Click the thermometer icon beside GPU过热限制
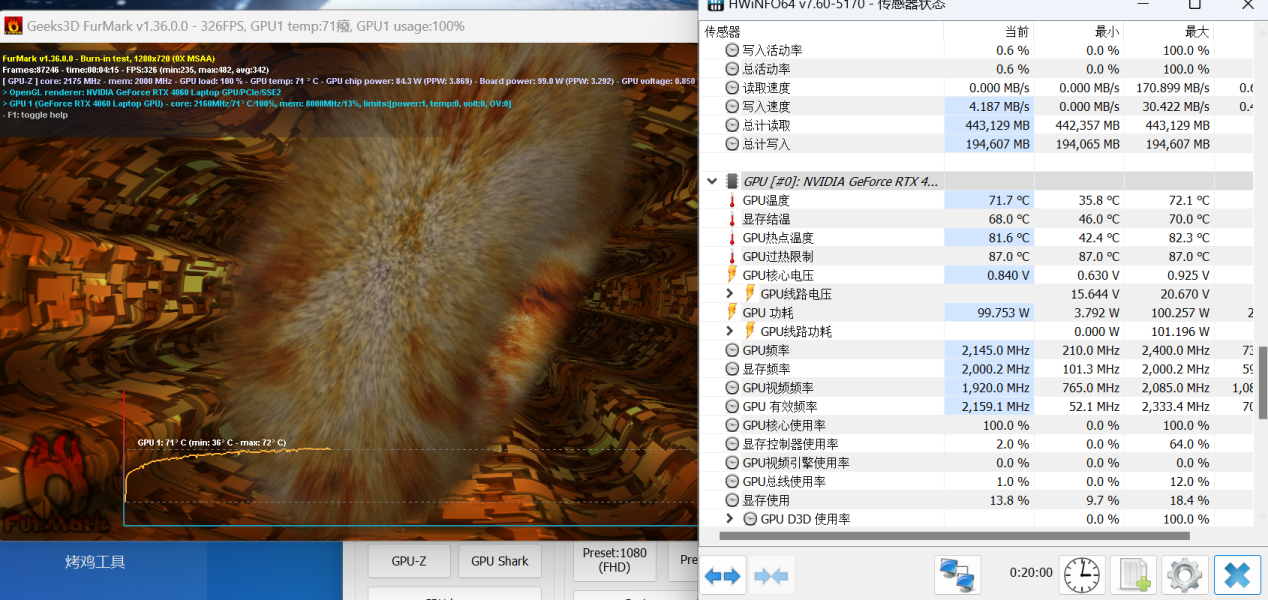Viewport: 1268px width, 600px height. (732, 256)
